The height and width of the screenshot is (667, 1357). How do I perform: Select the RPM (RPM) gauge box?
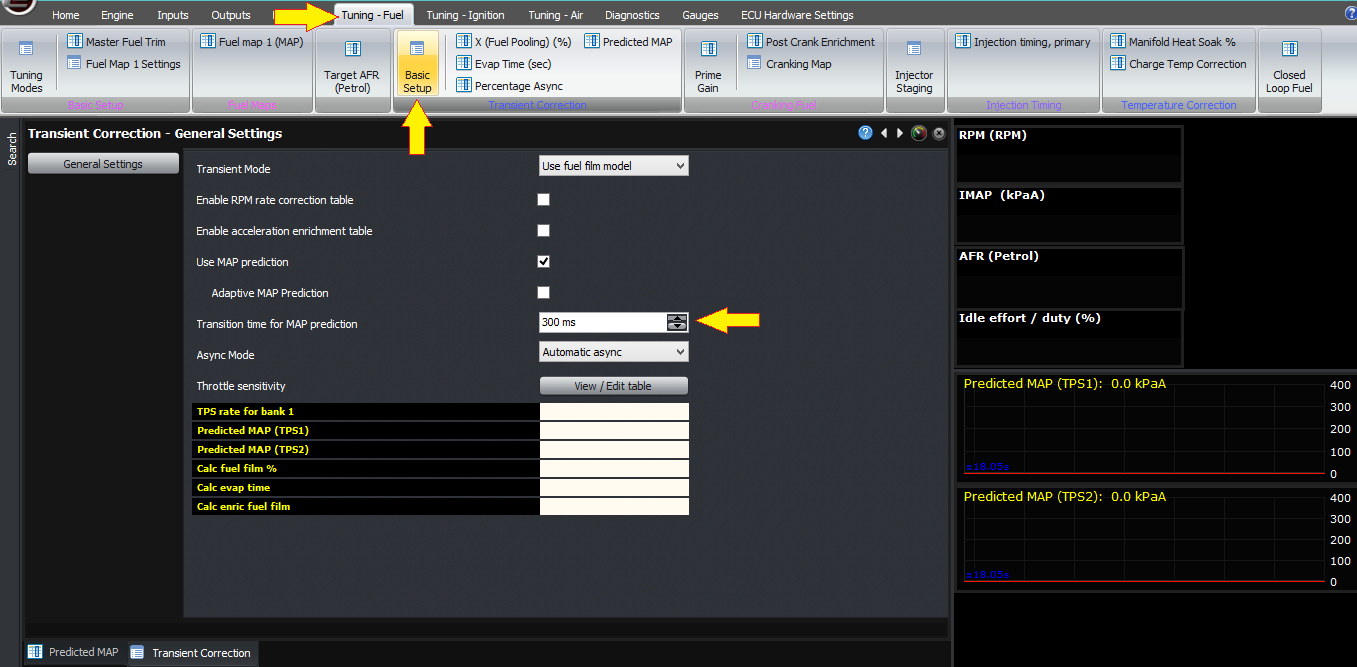point(1069,154)
